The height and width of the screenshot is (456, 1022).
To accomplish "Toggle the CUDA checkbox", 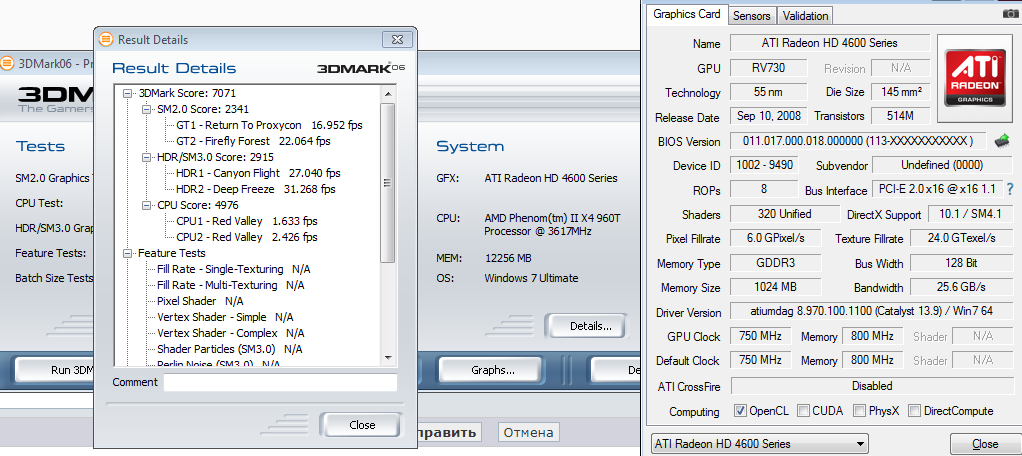I will pos(803,411).
